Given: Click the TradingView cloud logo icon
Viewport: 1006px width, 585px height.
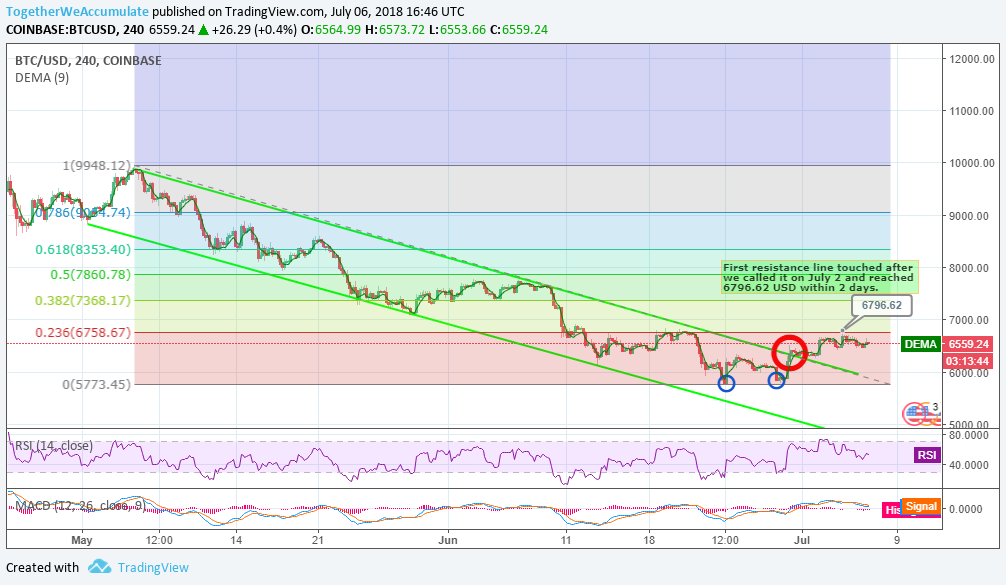Looking at the screenshot, I should [x=99, y=566].
